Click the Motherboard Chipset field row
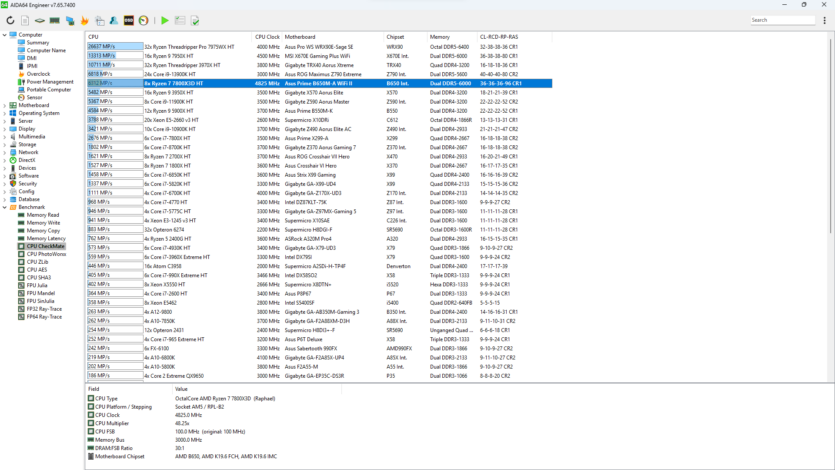Viewport: 835px width, 470px height. click(213, 457)
